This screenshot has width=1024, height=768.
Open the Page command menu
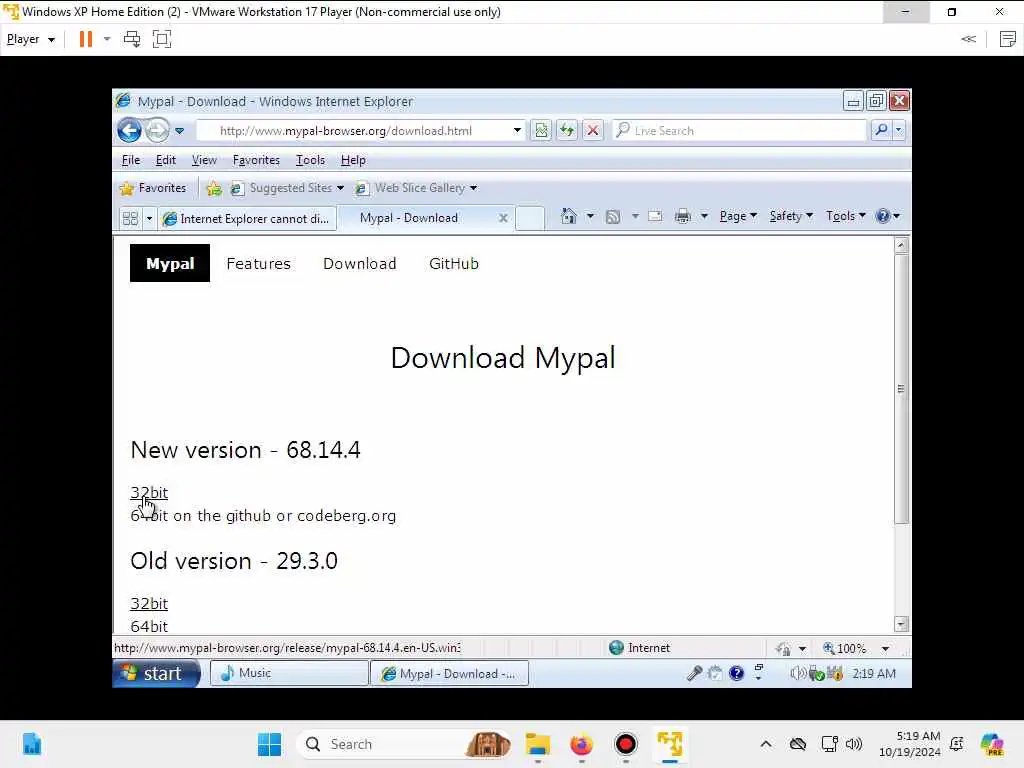[x=738, y=216]
